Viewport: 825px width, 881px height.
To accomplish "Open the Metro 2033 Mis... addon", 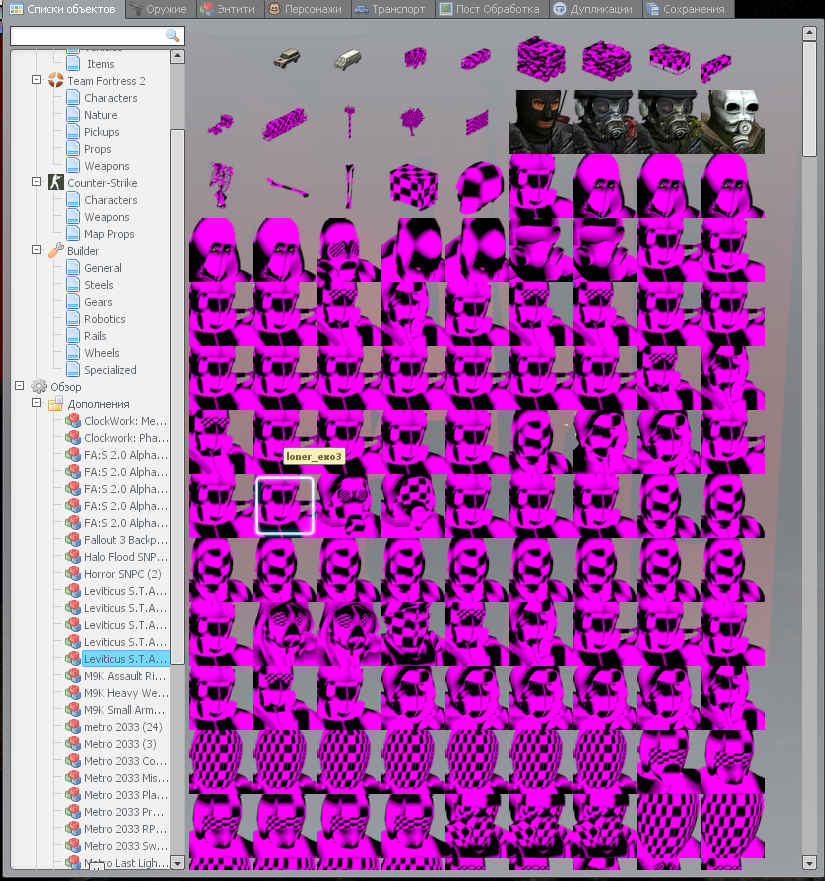I will tap(126, 778).
